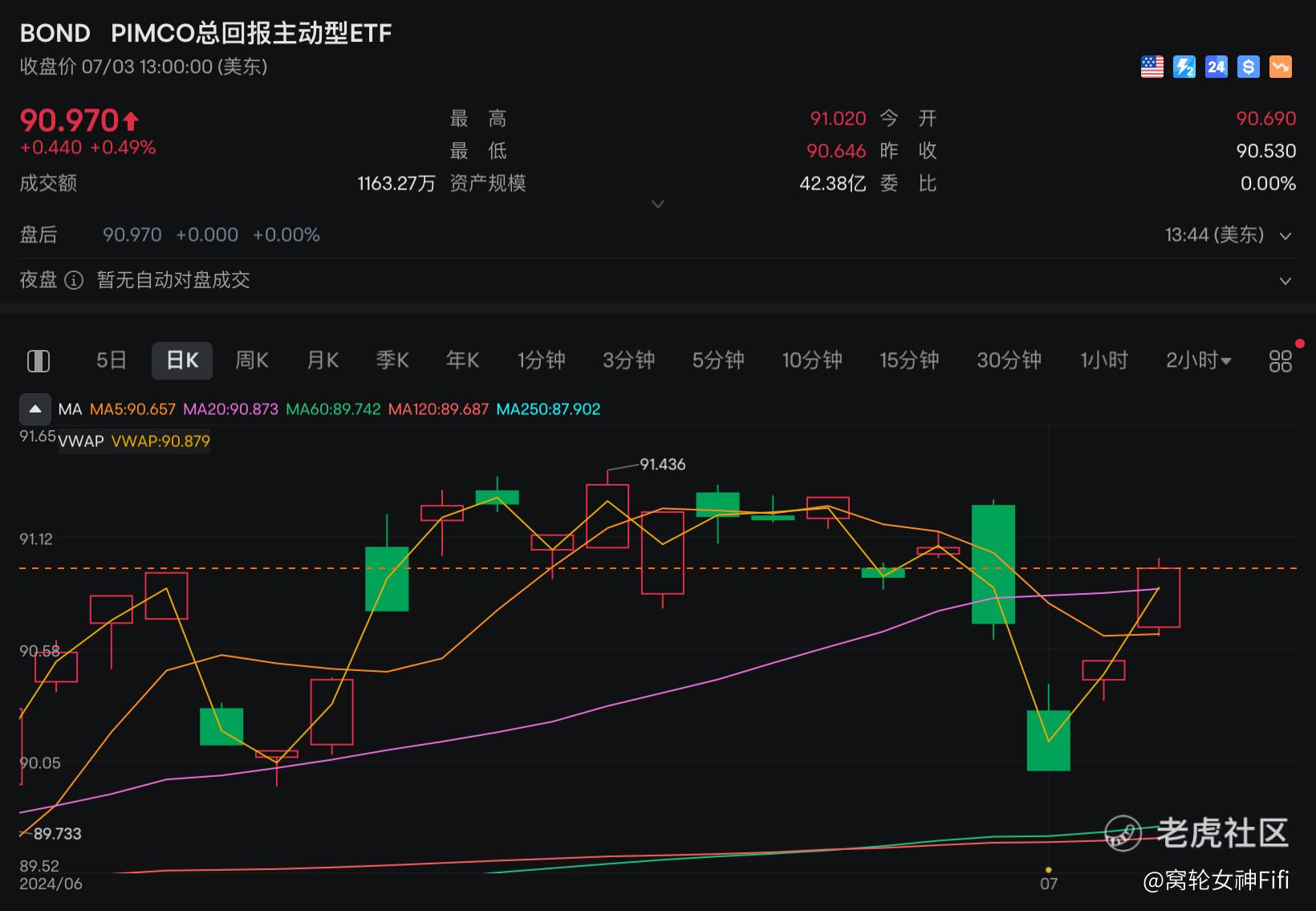Switch to the 年K yearly tab
The width and height of the screenshot is (1316, 911).
[x=463, y=360]
